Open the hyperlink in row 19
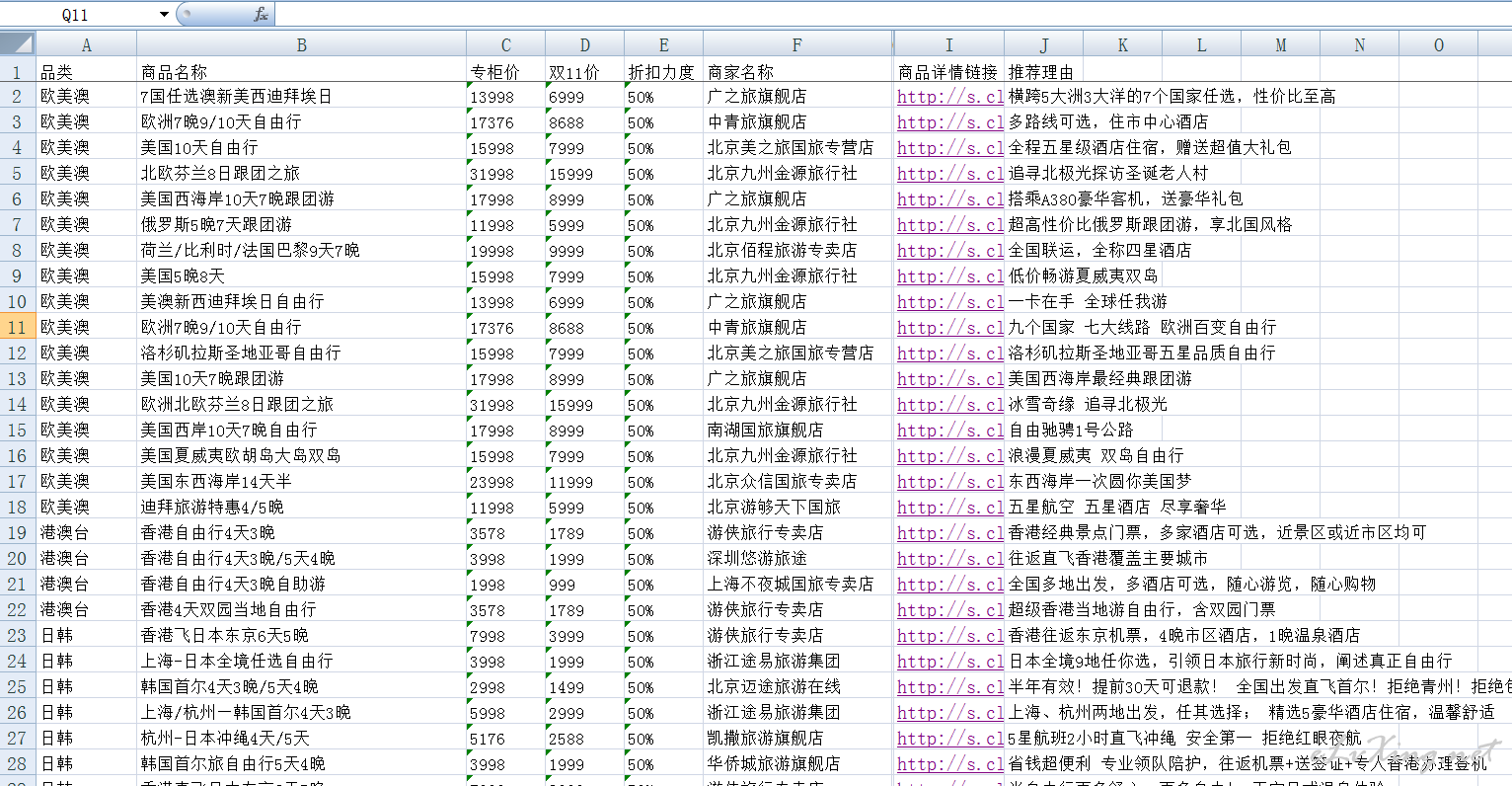Screen dimensions: 1512x786 pyautogui.click(x=949, y=533)
